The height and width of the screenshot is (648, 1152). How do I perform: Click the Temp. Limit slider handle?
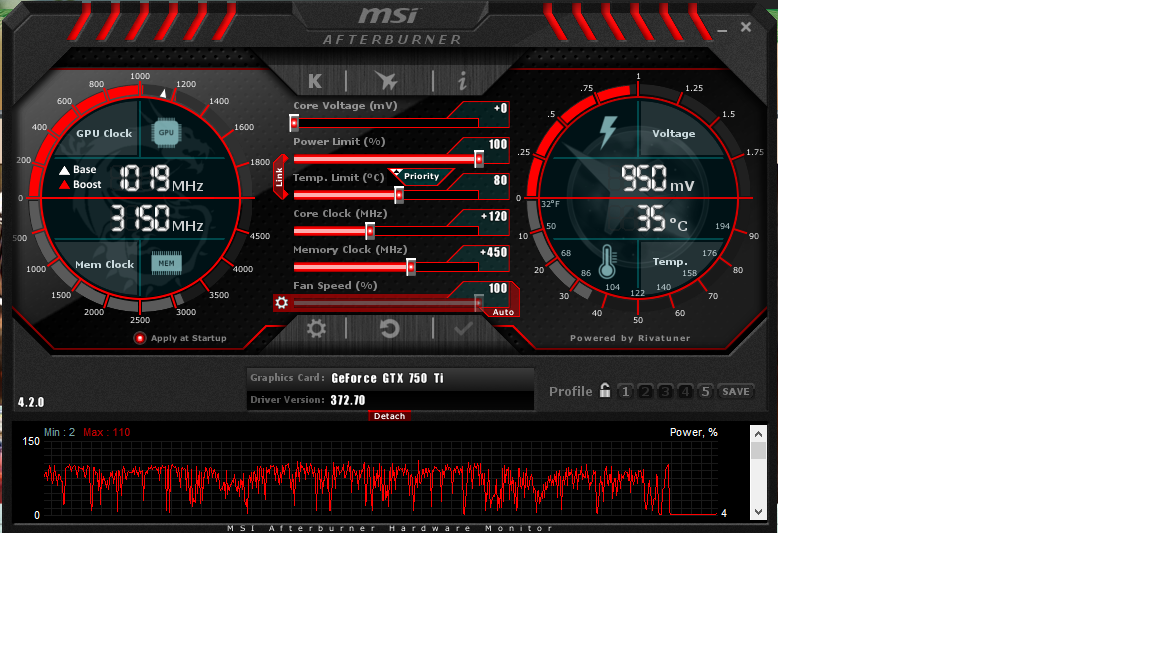coord(399,195)
